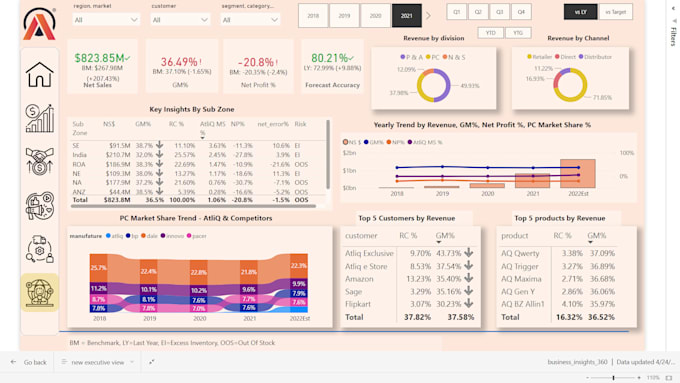
Task: Click the business_insights_360 report name
Action: [577, 362]
